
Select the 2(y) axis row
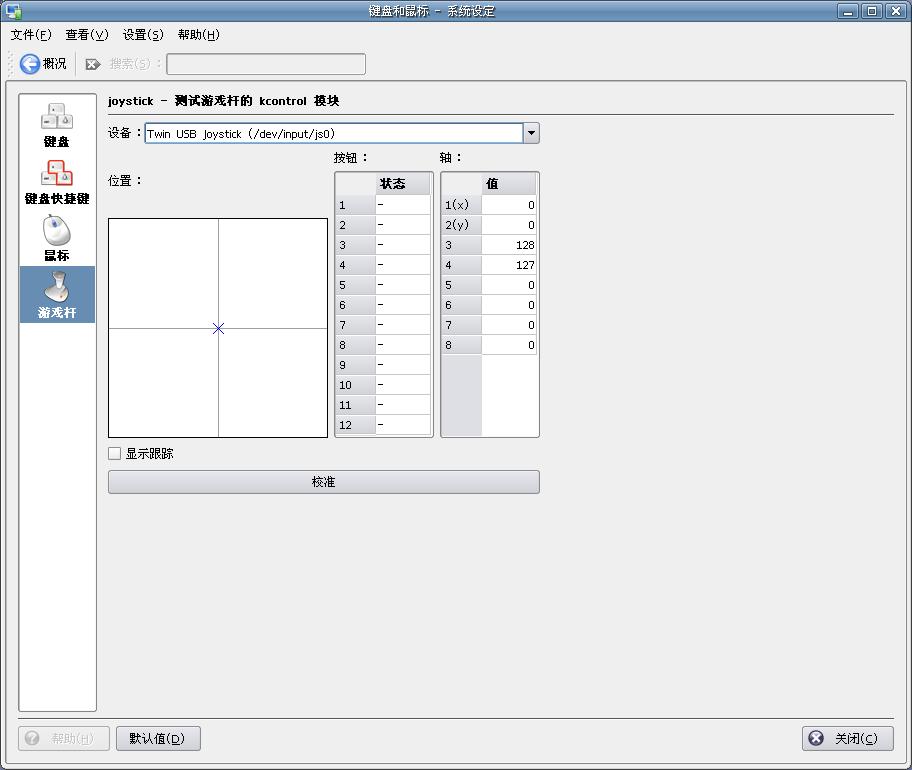coord(489,225)
